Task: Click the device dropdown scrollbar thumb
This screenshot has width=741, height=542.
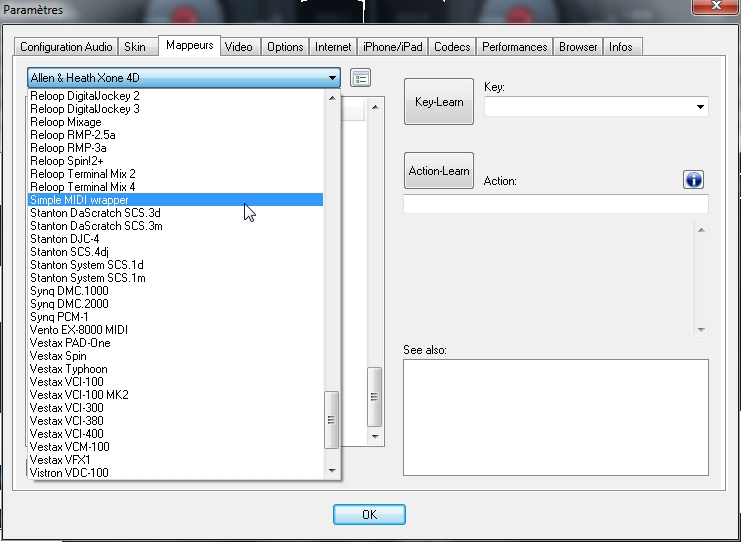Action: point(332,420)
